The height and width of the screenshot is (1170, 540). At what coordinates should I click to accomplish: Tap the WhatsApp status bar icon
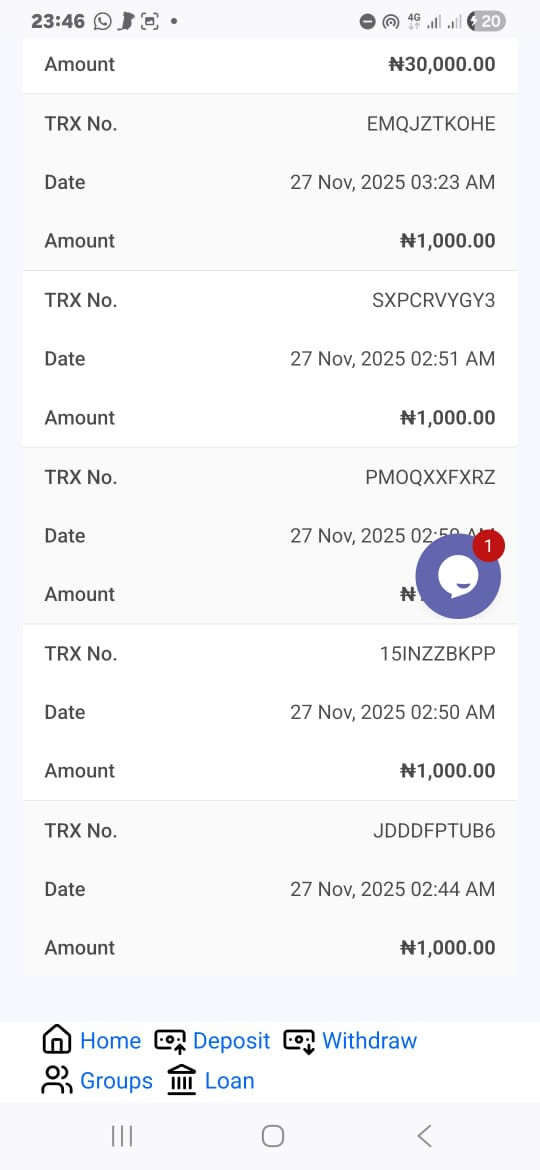click(102, 22)
